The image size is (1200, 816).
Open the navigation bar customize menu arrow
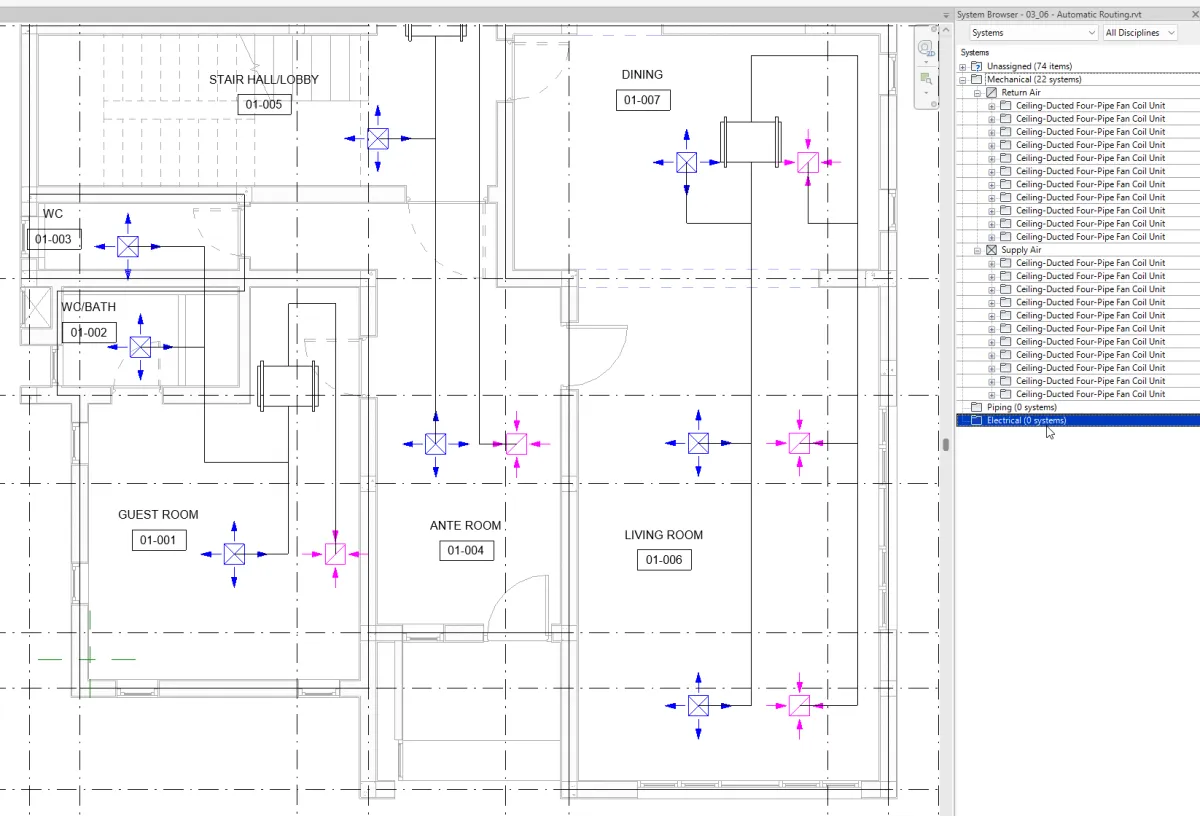(x=925, y=93)
